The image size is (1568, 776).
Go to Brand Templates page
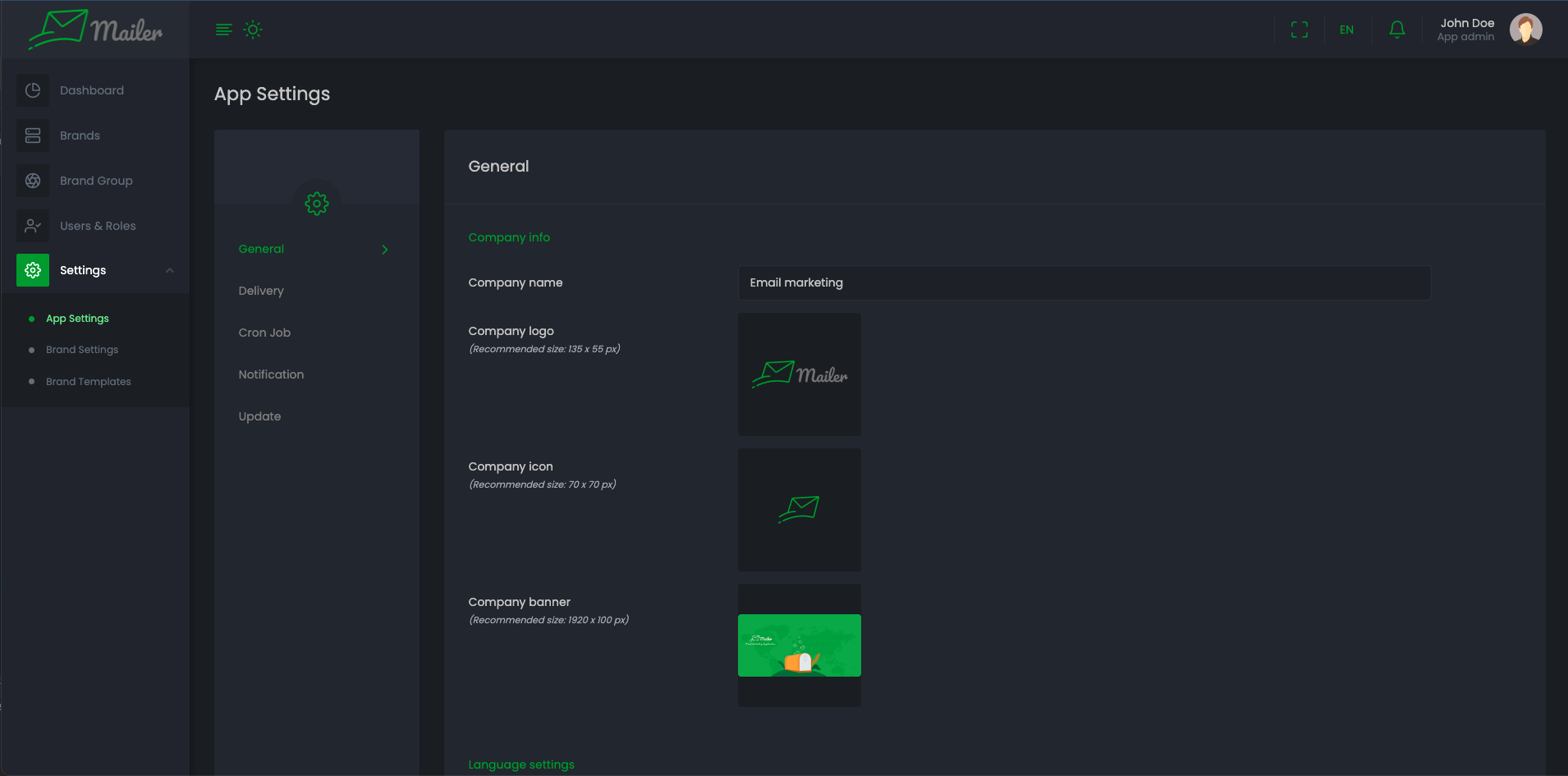[x=89, y=382]
